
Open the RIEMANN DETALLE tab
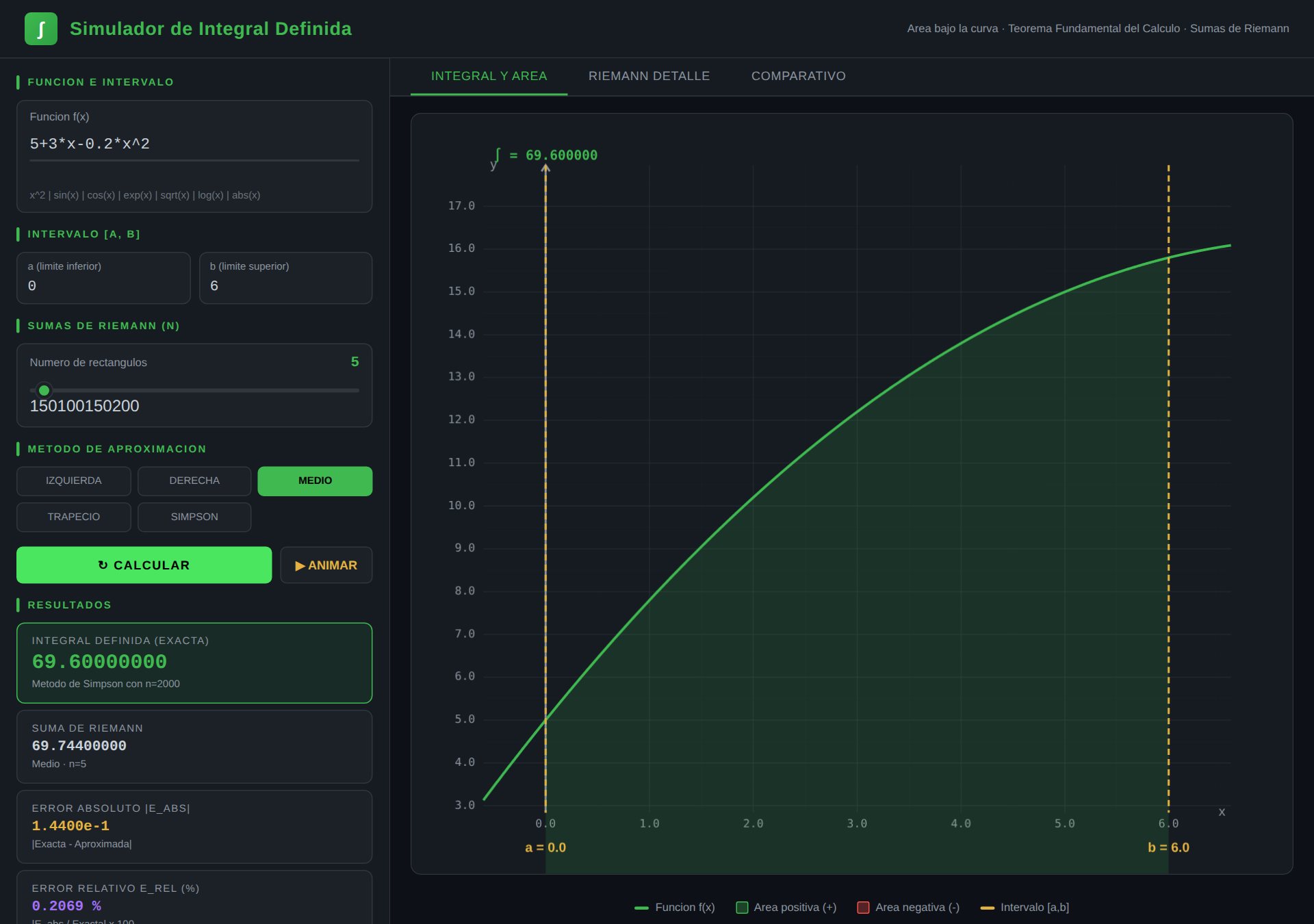(649, 76)
